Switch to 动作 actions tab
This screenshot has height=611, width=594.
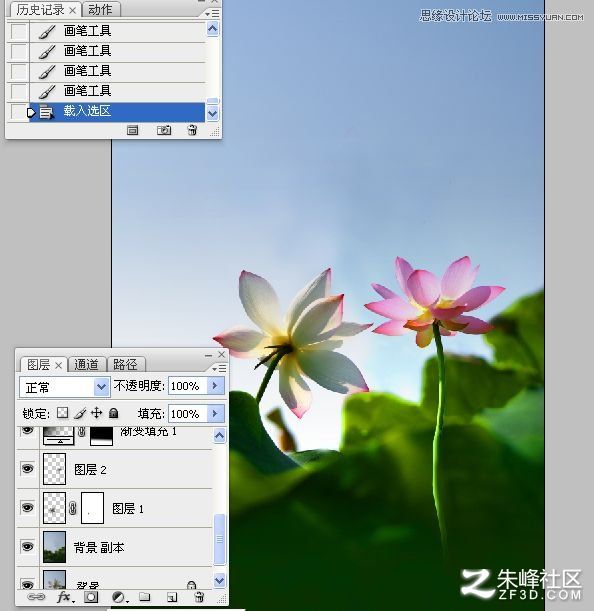[100, 10]
